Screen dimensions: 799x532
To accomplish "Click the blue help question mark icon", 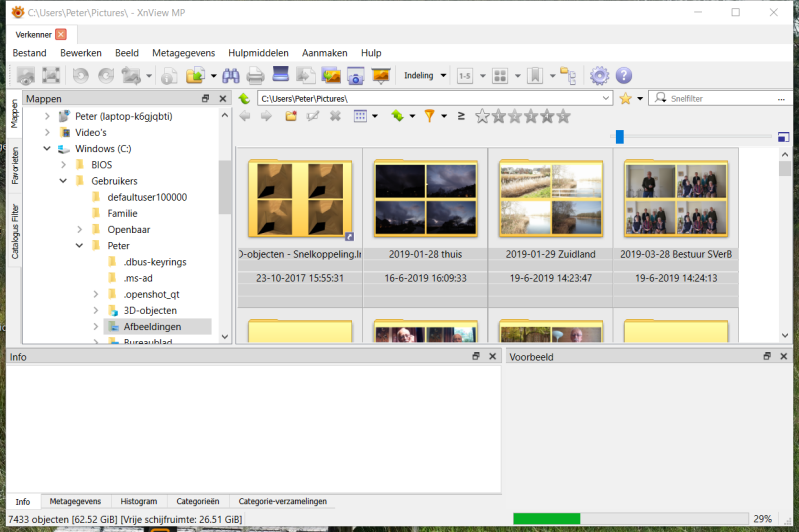I will [624, 76].
